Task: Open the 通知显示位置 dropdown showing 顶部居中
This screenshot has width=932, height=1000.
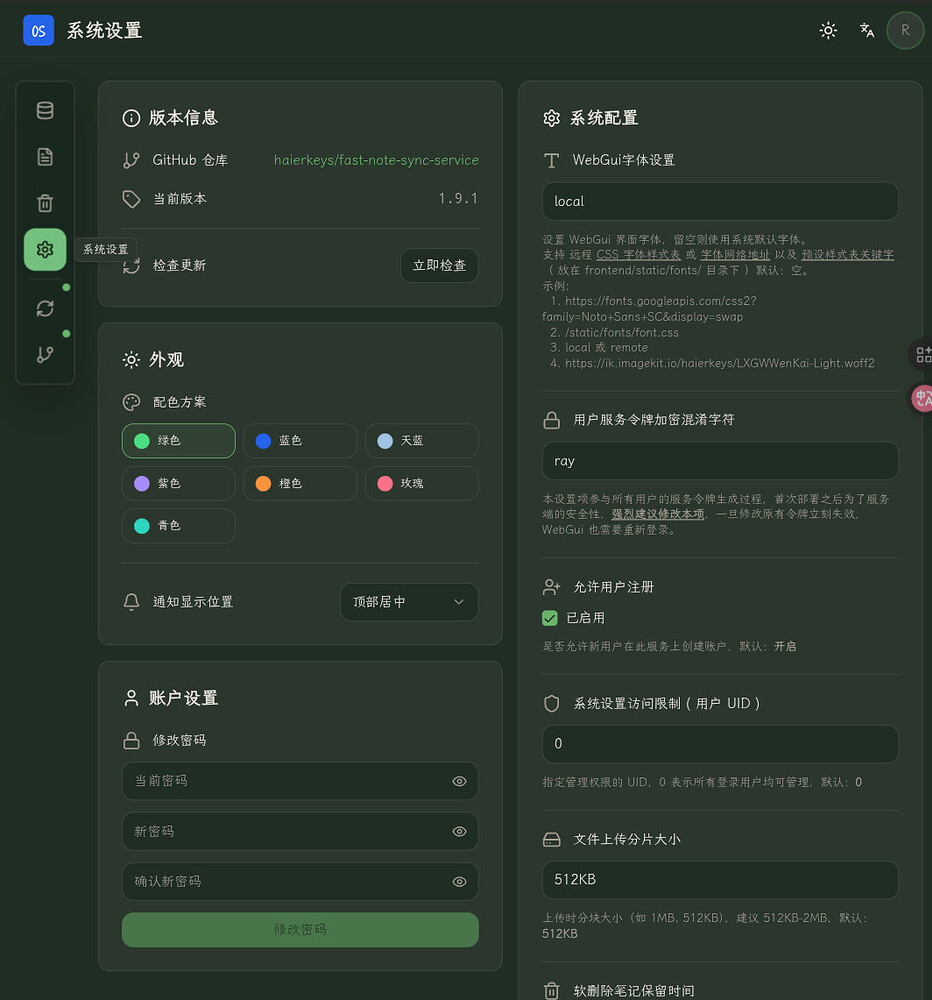Action: click(x=409, y=602)
